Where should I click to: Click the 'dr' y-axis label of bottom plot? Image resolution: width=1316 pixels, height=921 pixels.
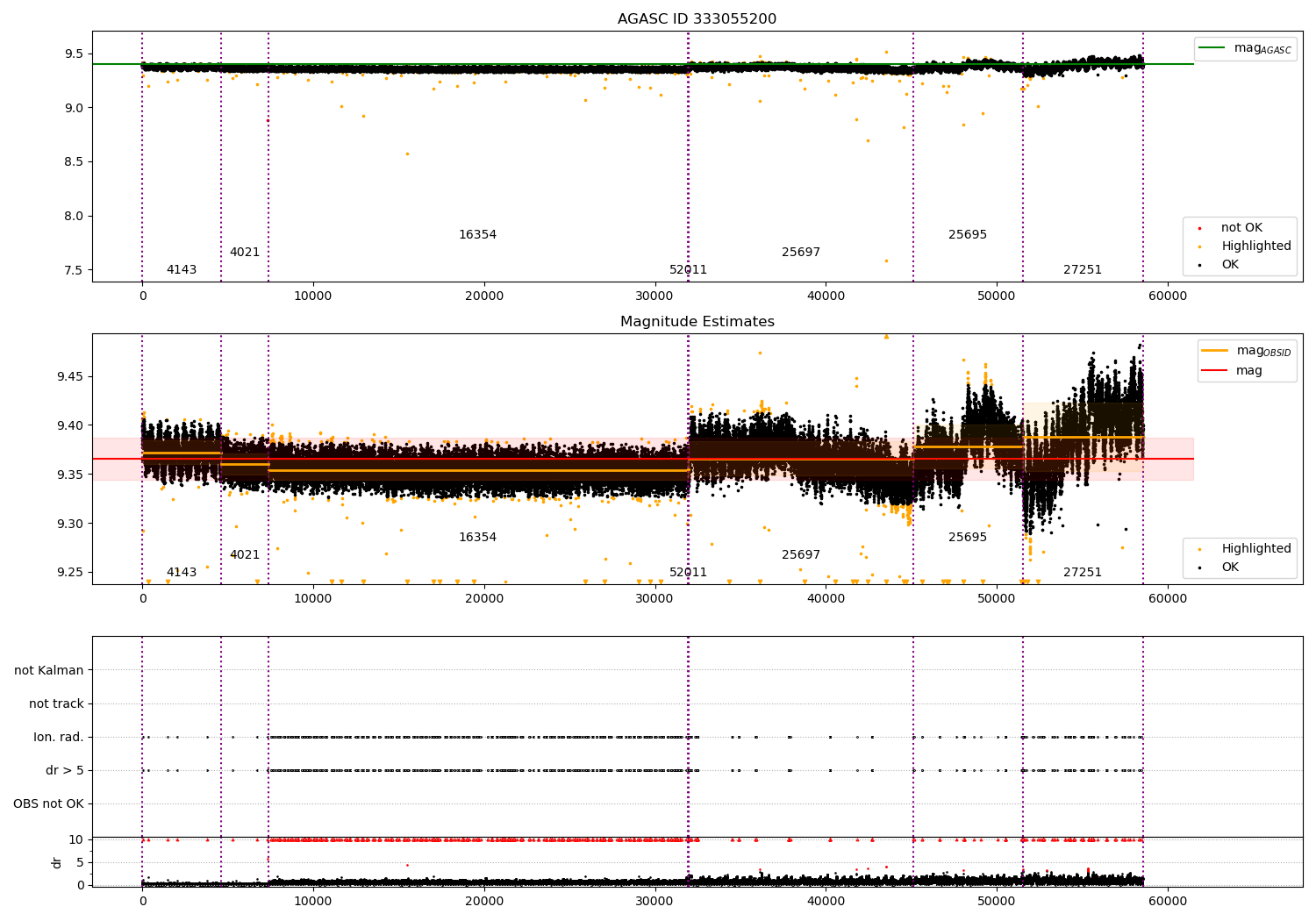[x=57, y=862]
